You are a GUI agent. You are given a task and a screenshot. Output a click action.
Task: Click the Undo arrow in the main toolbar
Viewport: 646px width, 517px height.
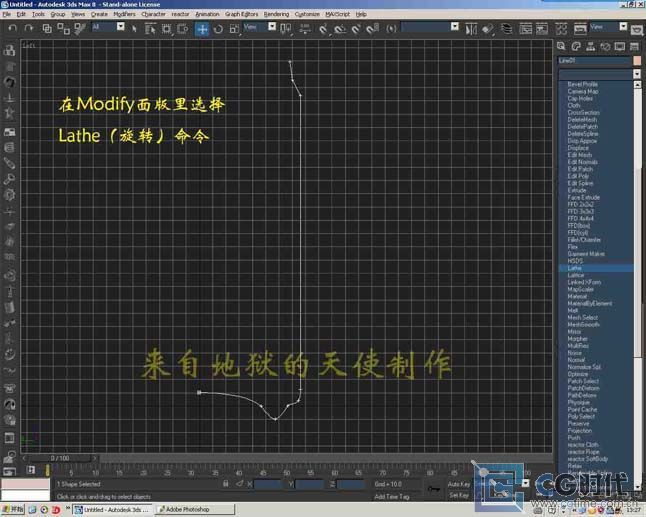pyautogui.click(x=13, y=28)
